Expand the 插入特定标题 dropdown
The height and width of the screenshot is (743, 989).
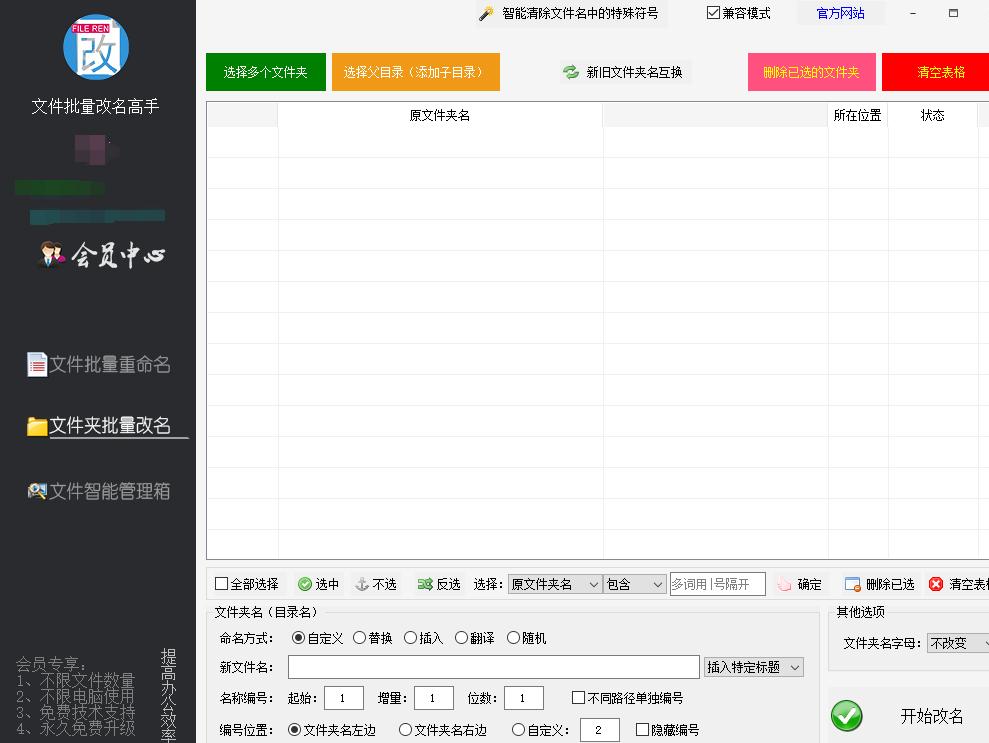tap(753, 667)
